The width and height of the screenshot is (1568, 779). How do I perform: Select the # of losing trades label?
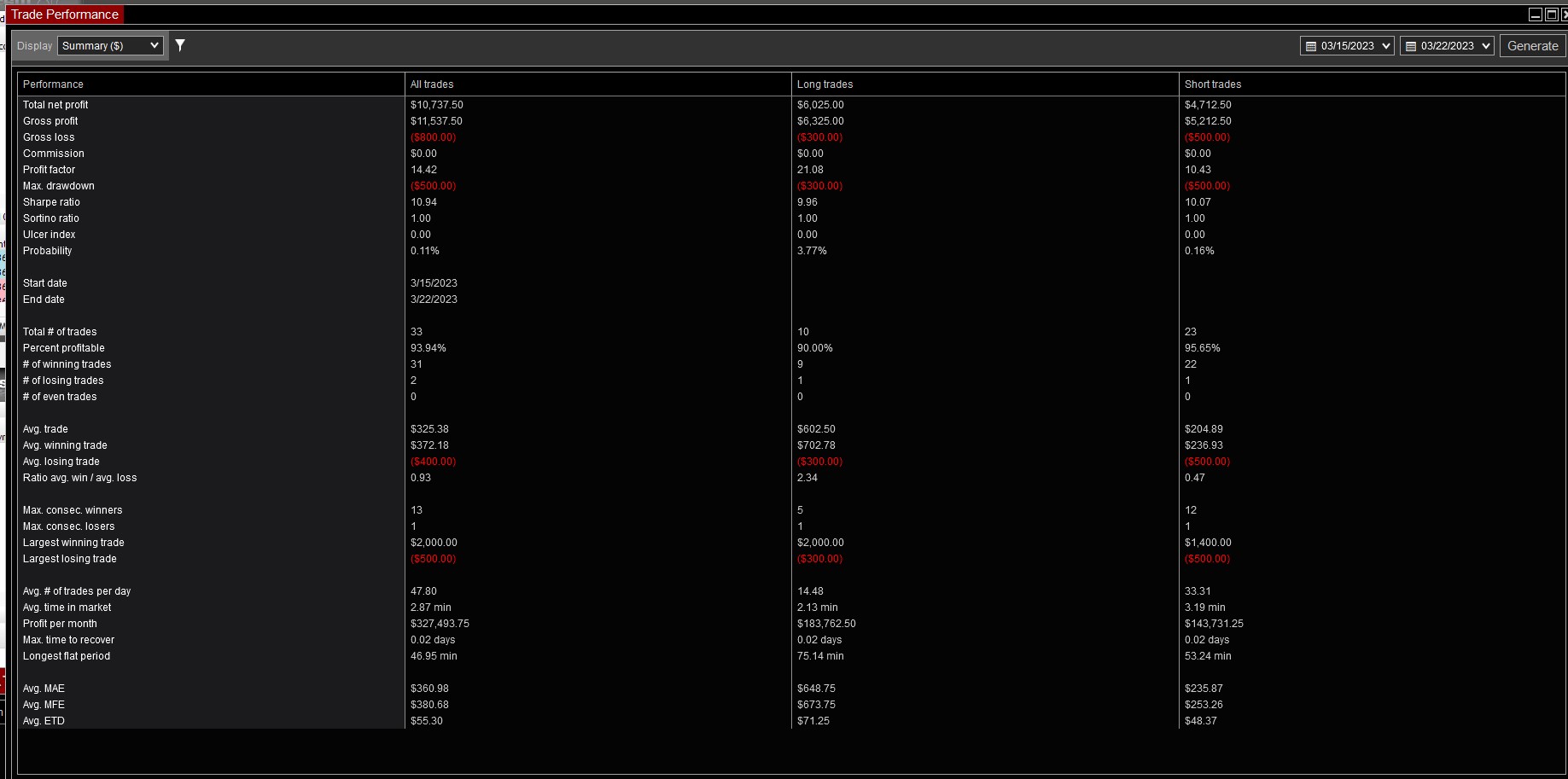tap(63, 381)
